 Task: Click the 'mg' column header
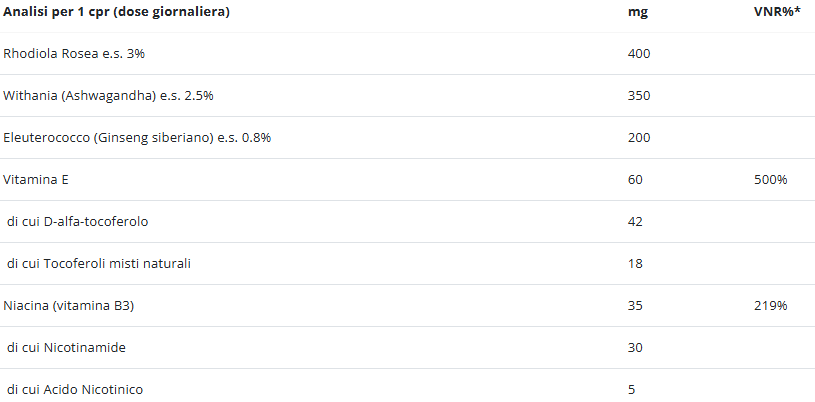click(x=637, y=12)
